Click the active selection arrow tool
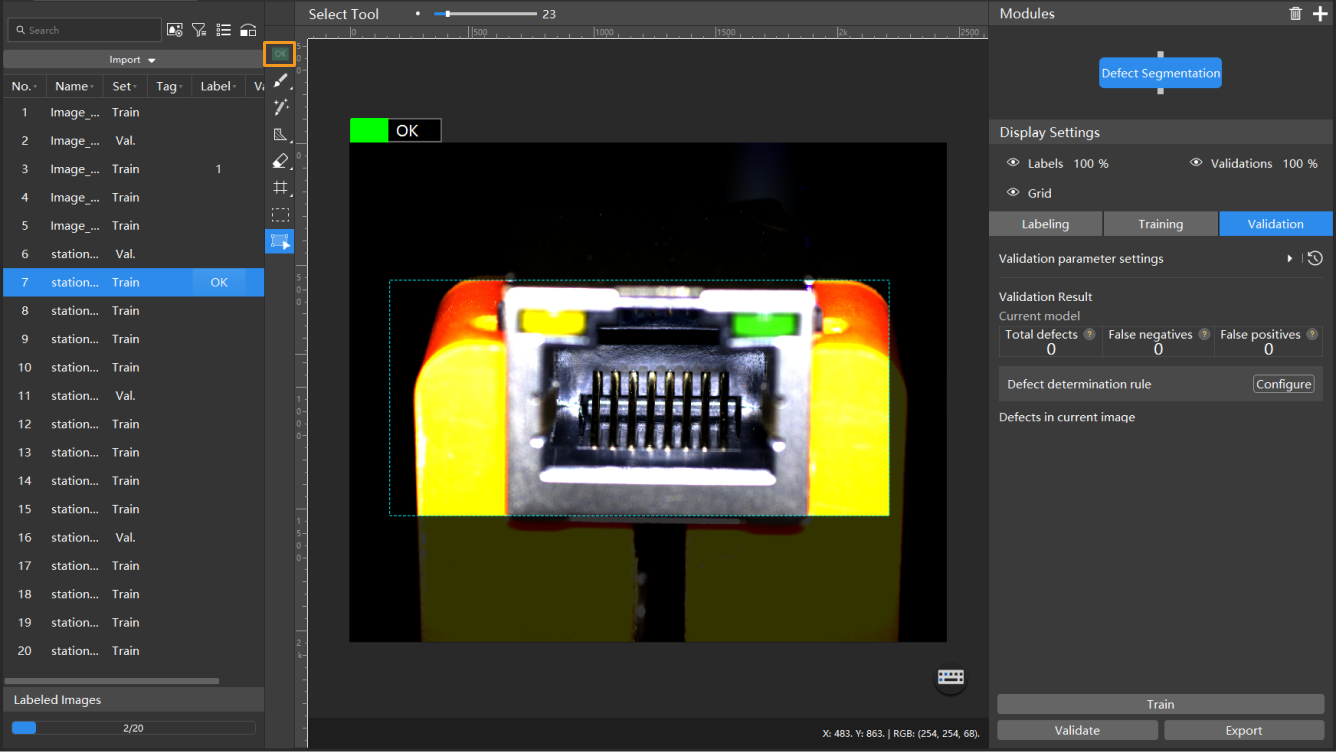 tap(280, 241)
